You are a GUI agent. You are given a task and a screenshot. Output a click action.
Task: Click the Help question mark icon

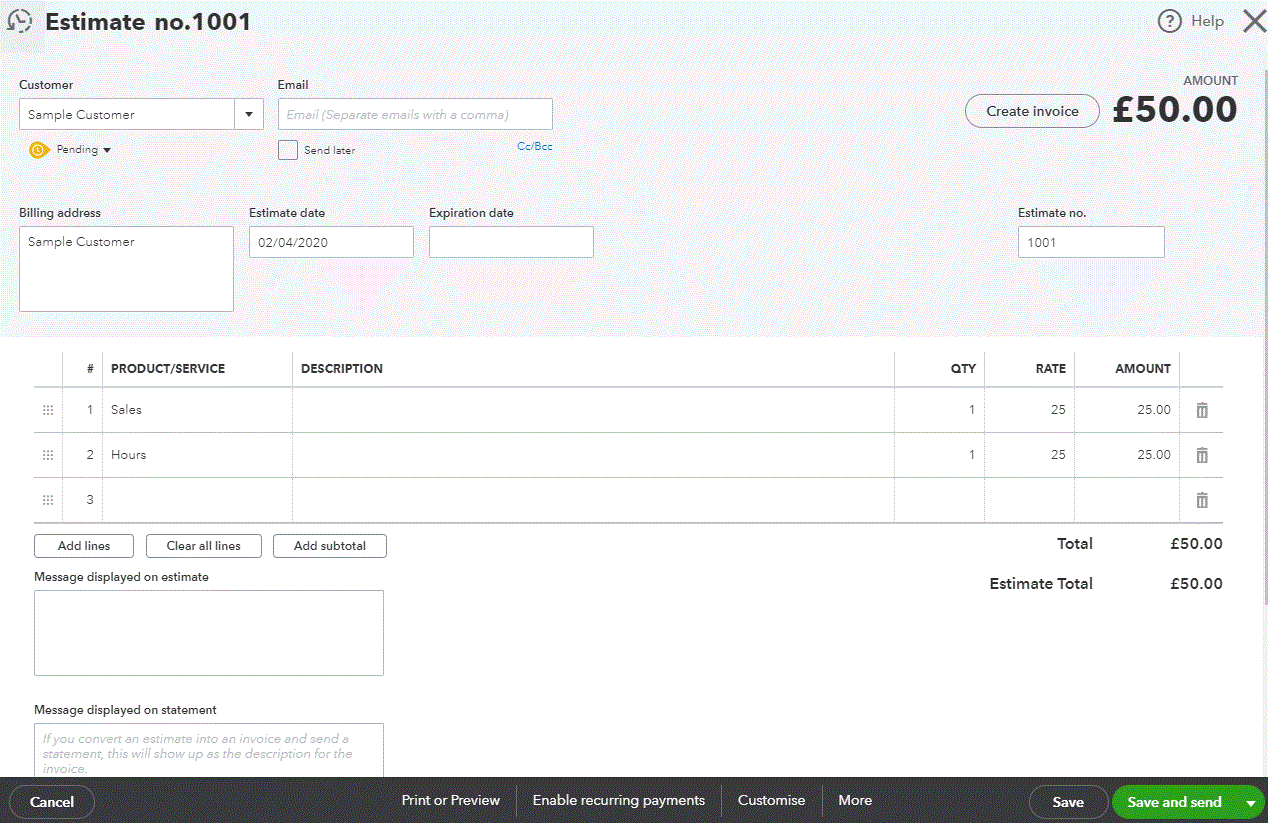point(1169,21)
